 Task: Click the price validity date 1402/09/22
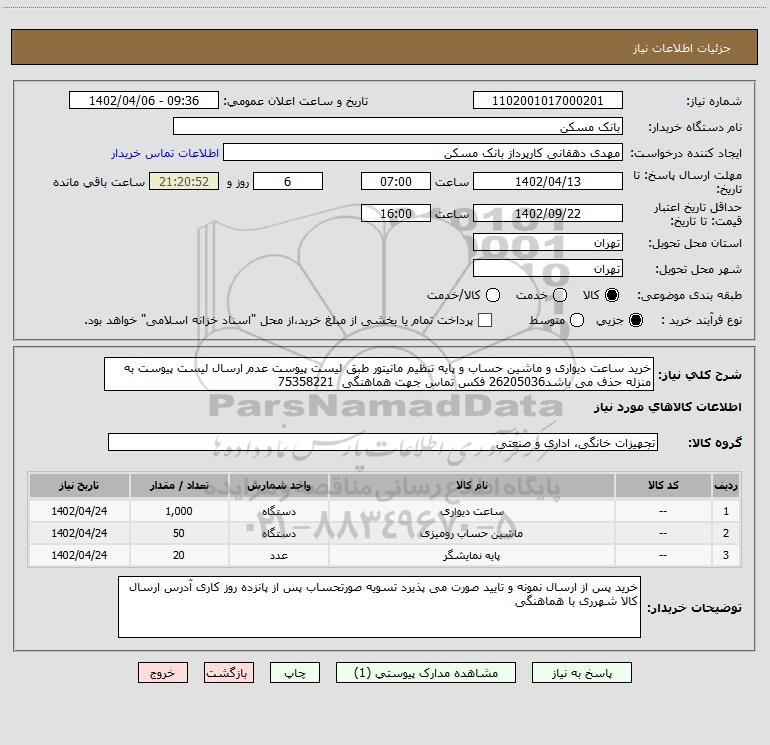click(x=548, y=213)
